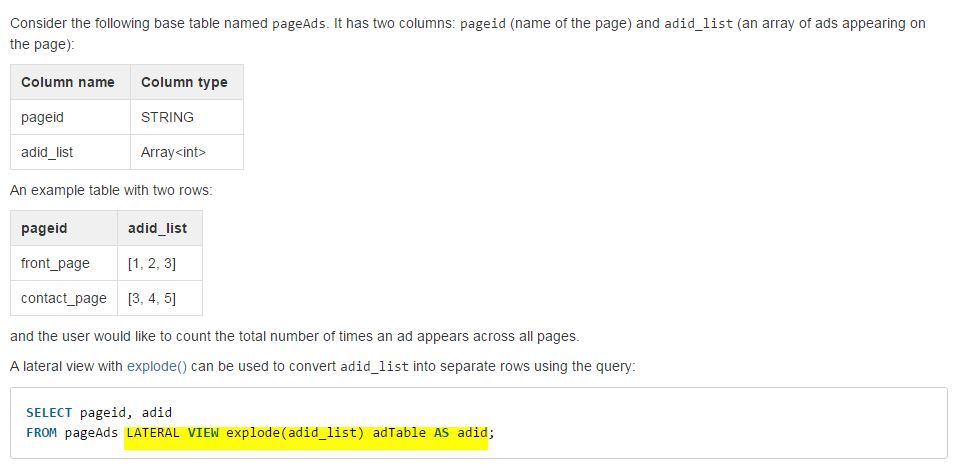The image size is (960, 469).
Task: Click the 'Column name' table header
Action: (x=68, y=82)
